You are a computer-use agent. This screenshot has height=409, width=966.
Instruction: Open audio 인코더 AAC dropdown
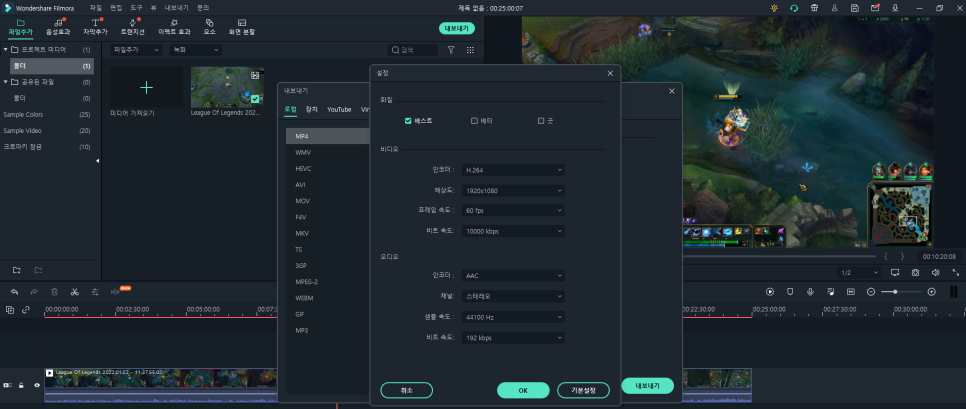pos(513,275)
